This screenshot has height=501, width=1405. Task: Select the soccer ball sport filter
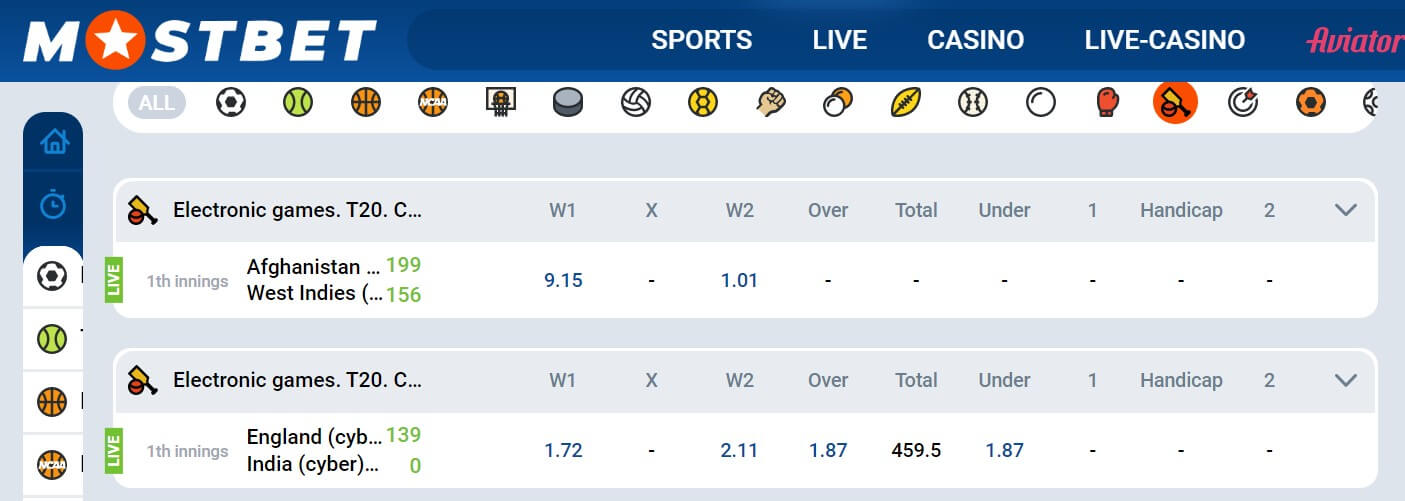[x=231, y=102]
